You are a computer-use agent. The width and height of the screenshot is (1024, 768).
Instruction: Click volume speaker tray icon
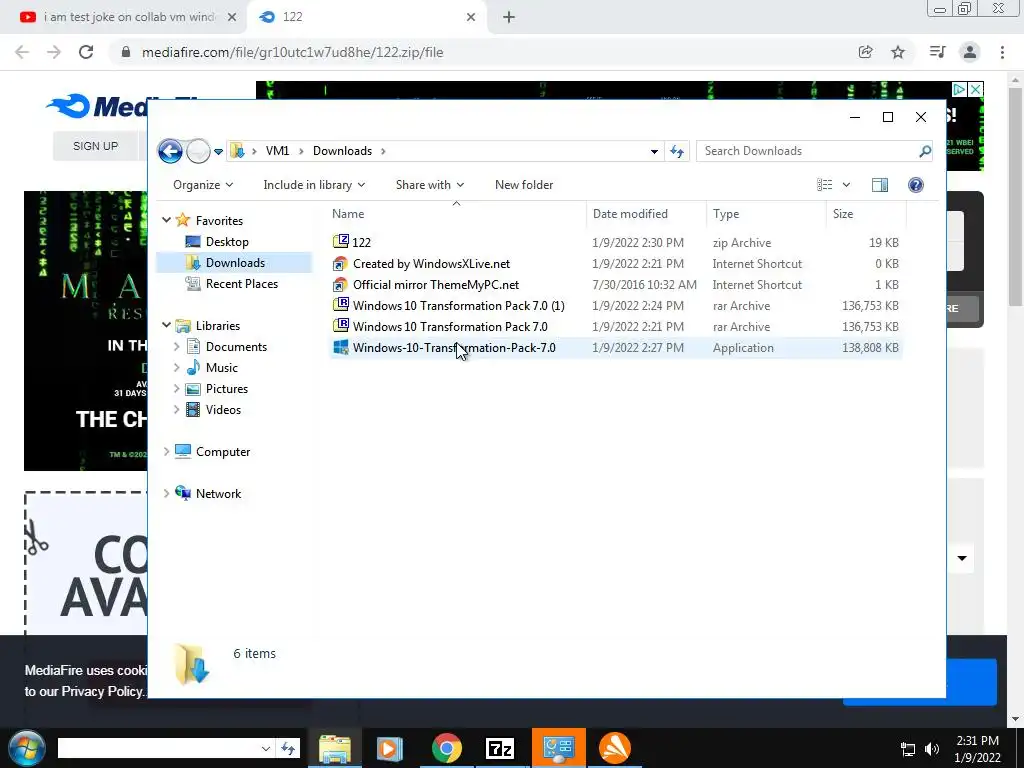[x=932, y=749]
